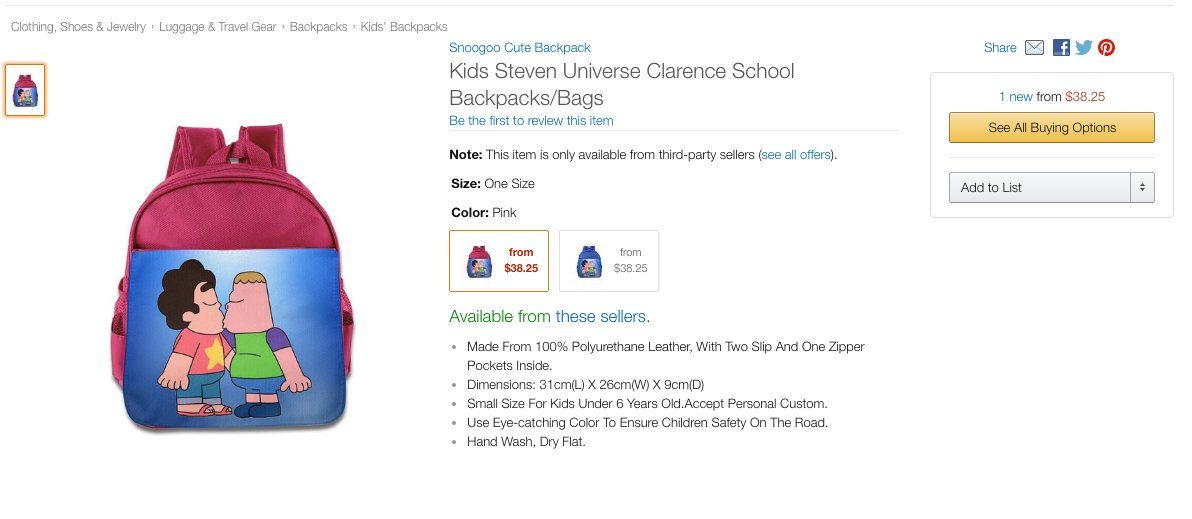Share via the Pinterest icon
This screenshot has height=519, width=1192.
[x=1107, y=48]
